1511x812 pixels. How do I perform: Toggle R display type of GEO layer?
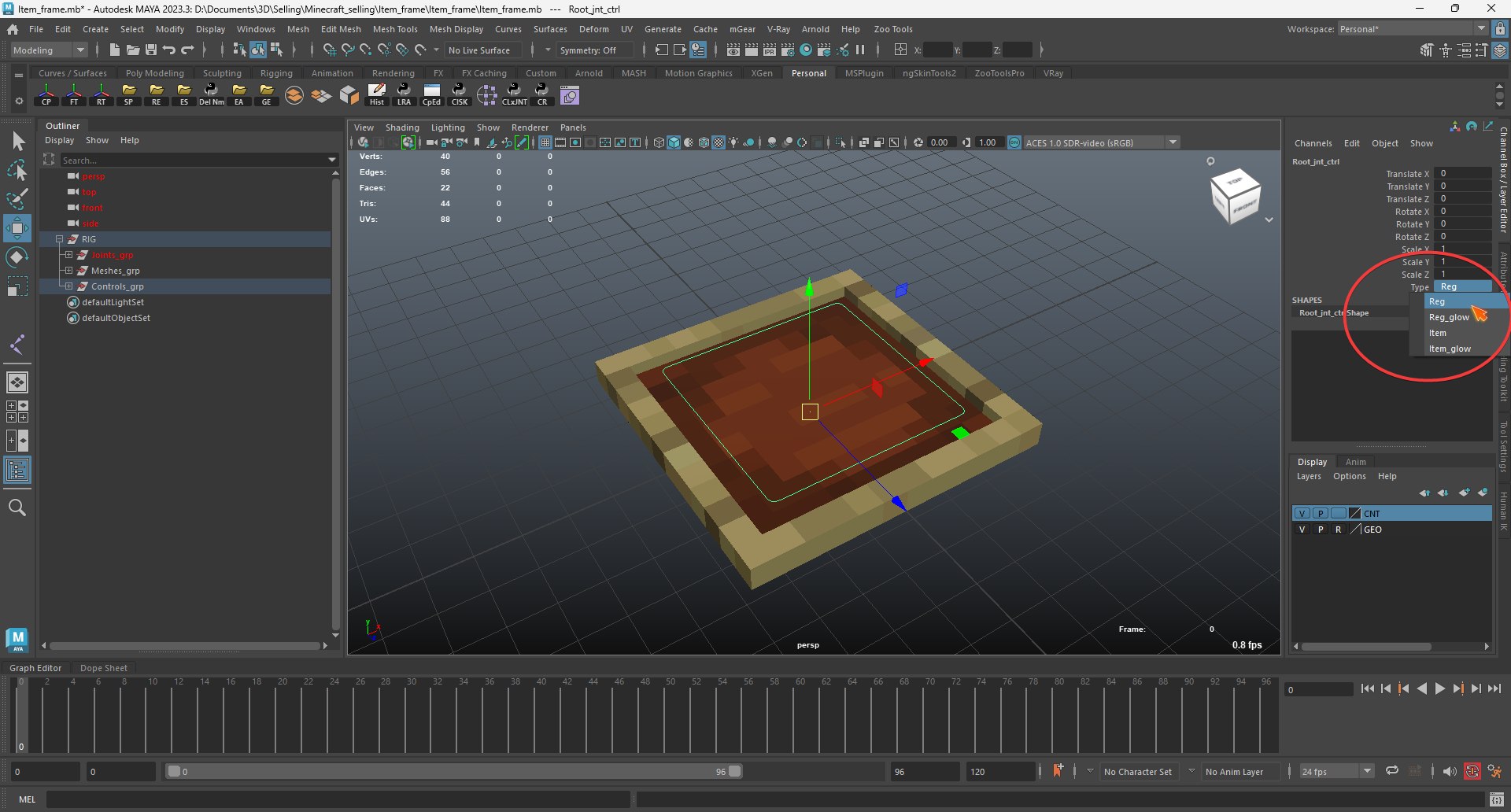1339,530
